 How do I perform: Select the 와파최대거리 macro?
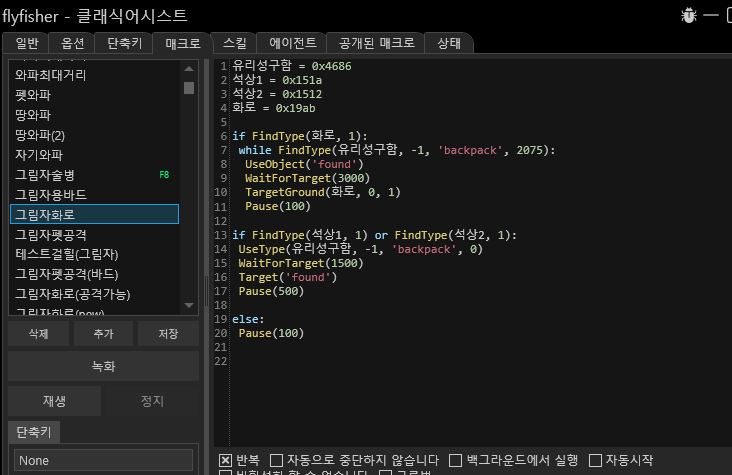click(94, 75)
